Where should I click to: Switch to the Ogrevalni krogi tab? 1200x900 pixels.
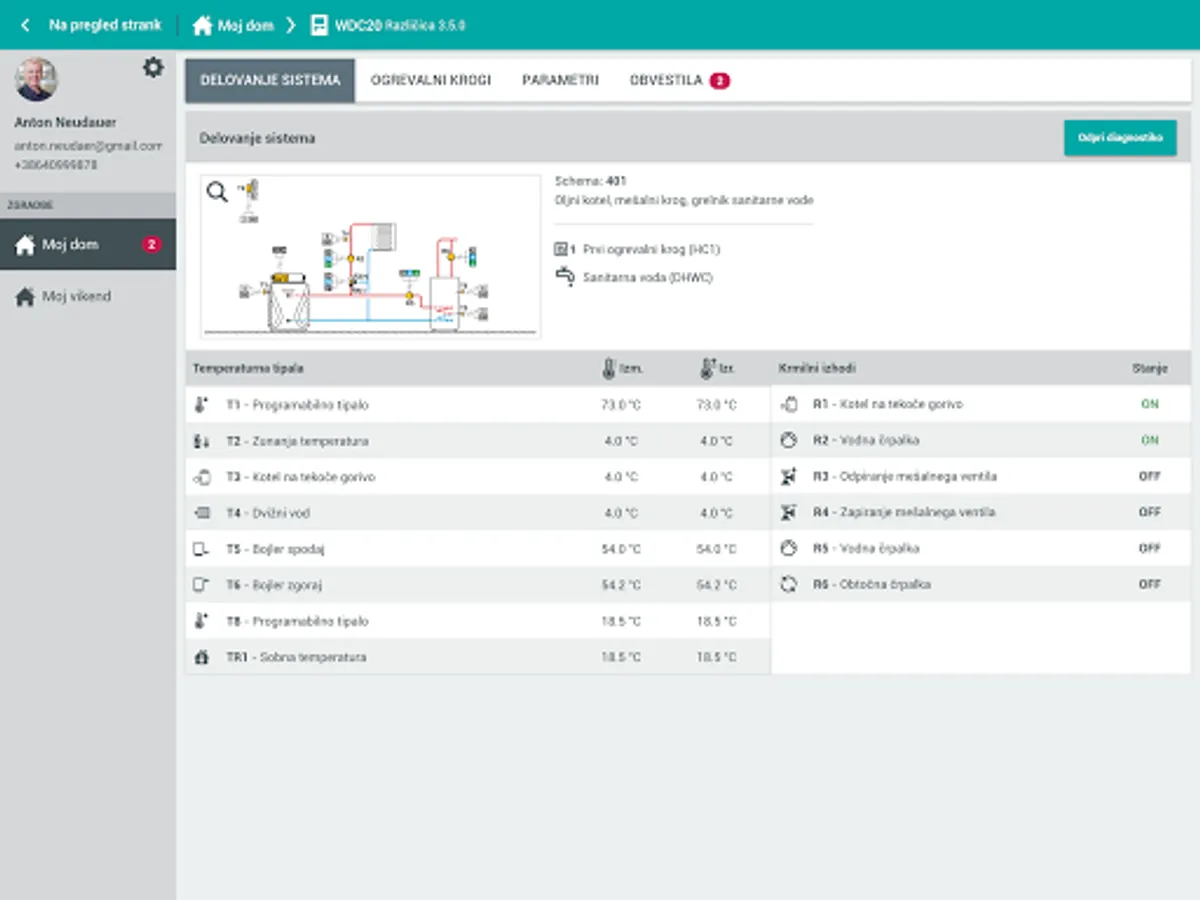(431, 80)
